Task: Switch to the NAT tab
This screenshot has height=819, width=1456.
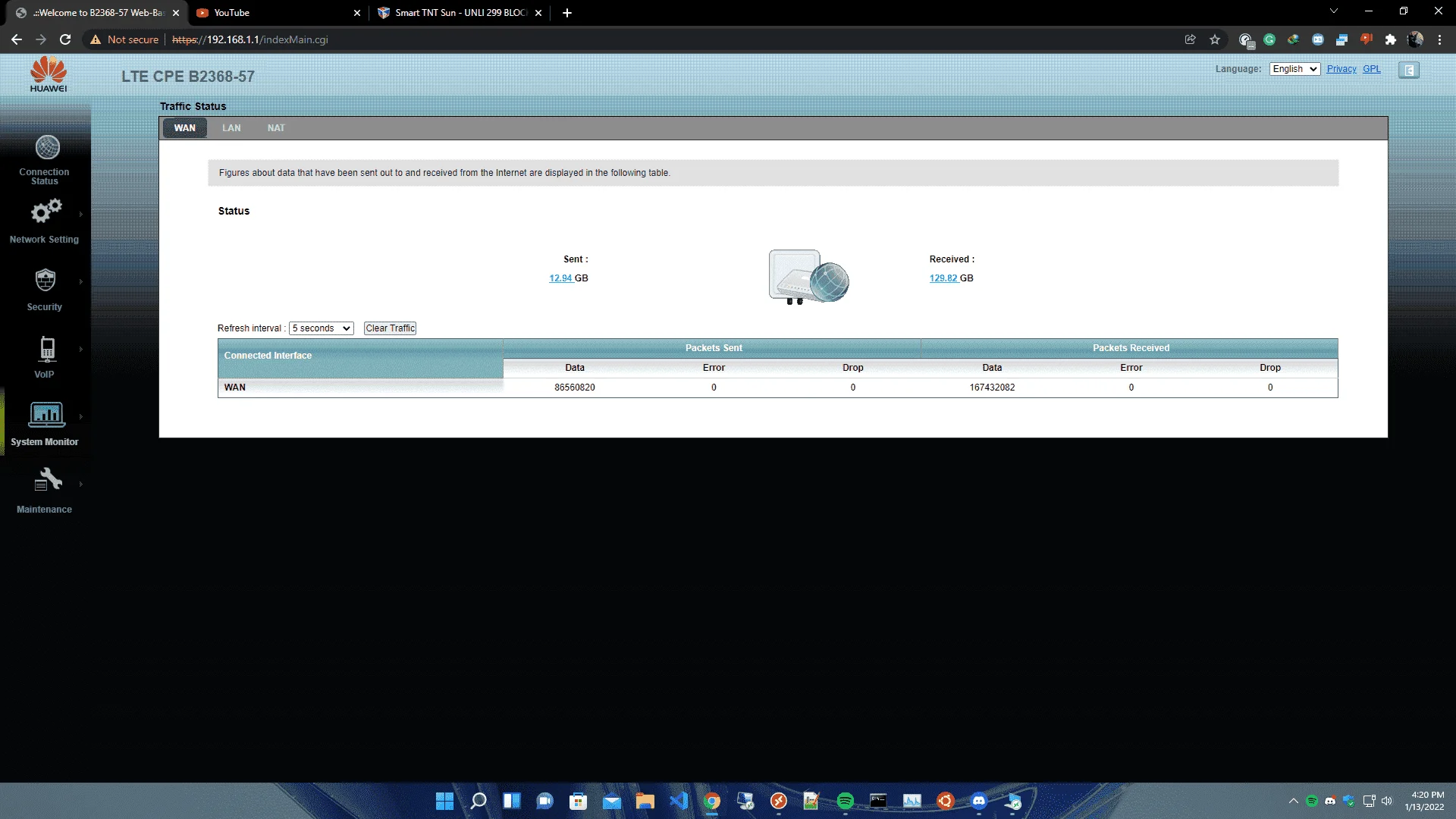Action: 276,128
